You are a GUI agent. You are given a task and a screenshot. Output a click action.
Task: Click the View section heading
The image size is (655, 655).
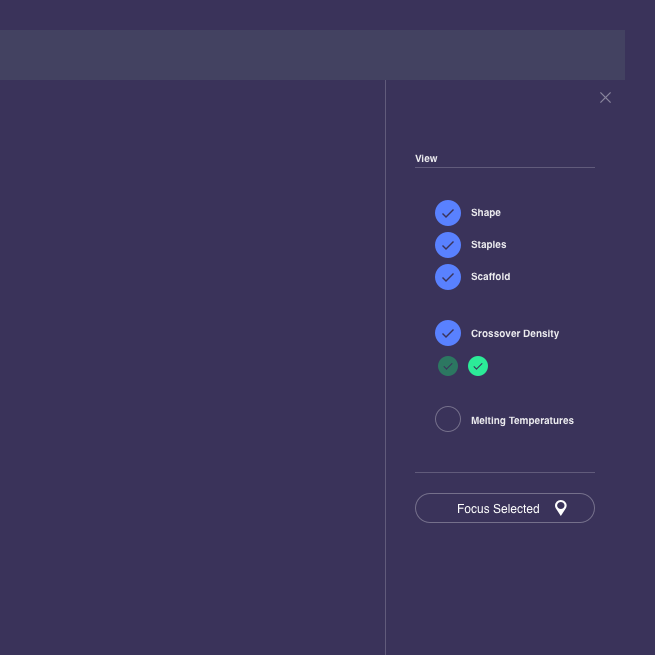point(426,159)
